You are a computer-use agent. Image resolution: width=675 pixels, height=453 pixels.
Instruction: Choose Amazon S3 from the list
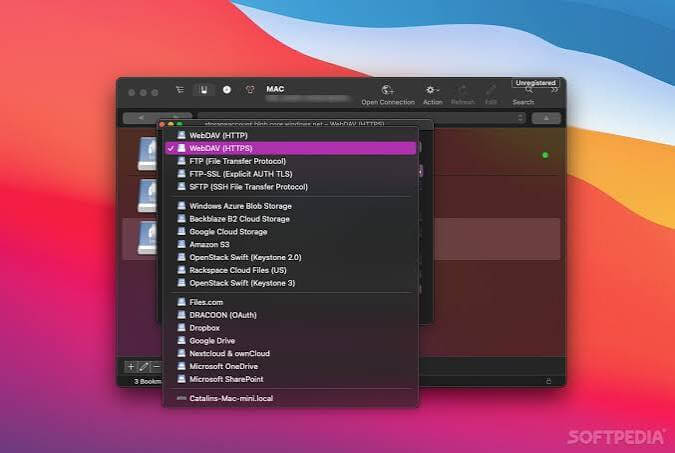pyautogui.click(x=291, y=245)
